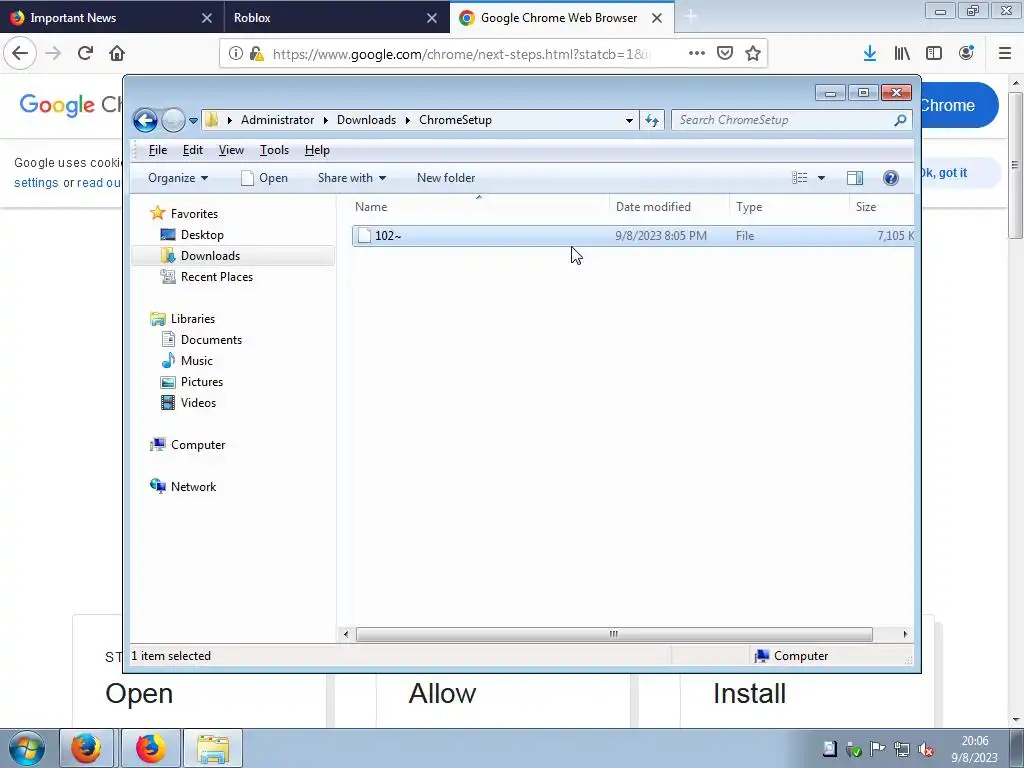The height and width of the screenshot is (768, 1024).
Task: Open page actions three-dot menu
Action: (697, 54)
